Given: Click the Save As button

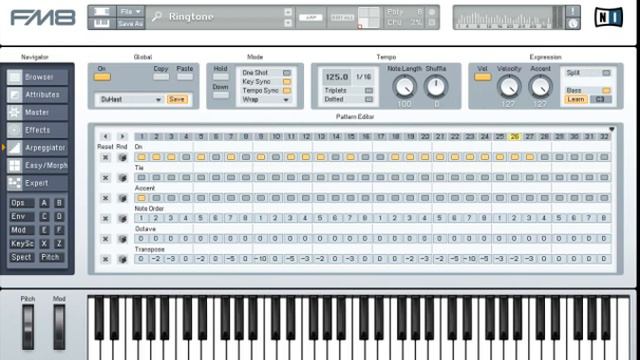Looking at the screenshot, I should 130,24.
